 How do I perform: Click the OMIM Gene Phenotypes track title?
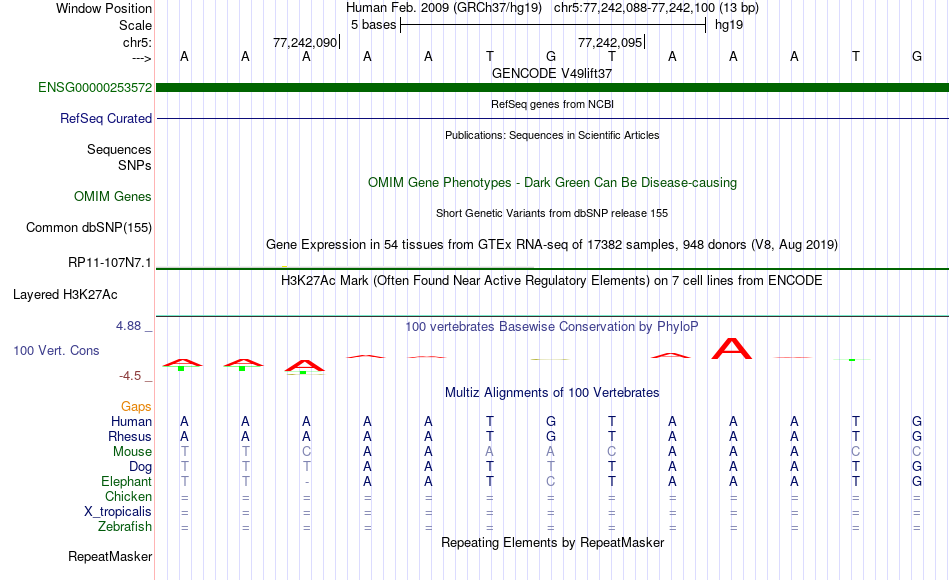pos(552,182)
